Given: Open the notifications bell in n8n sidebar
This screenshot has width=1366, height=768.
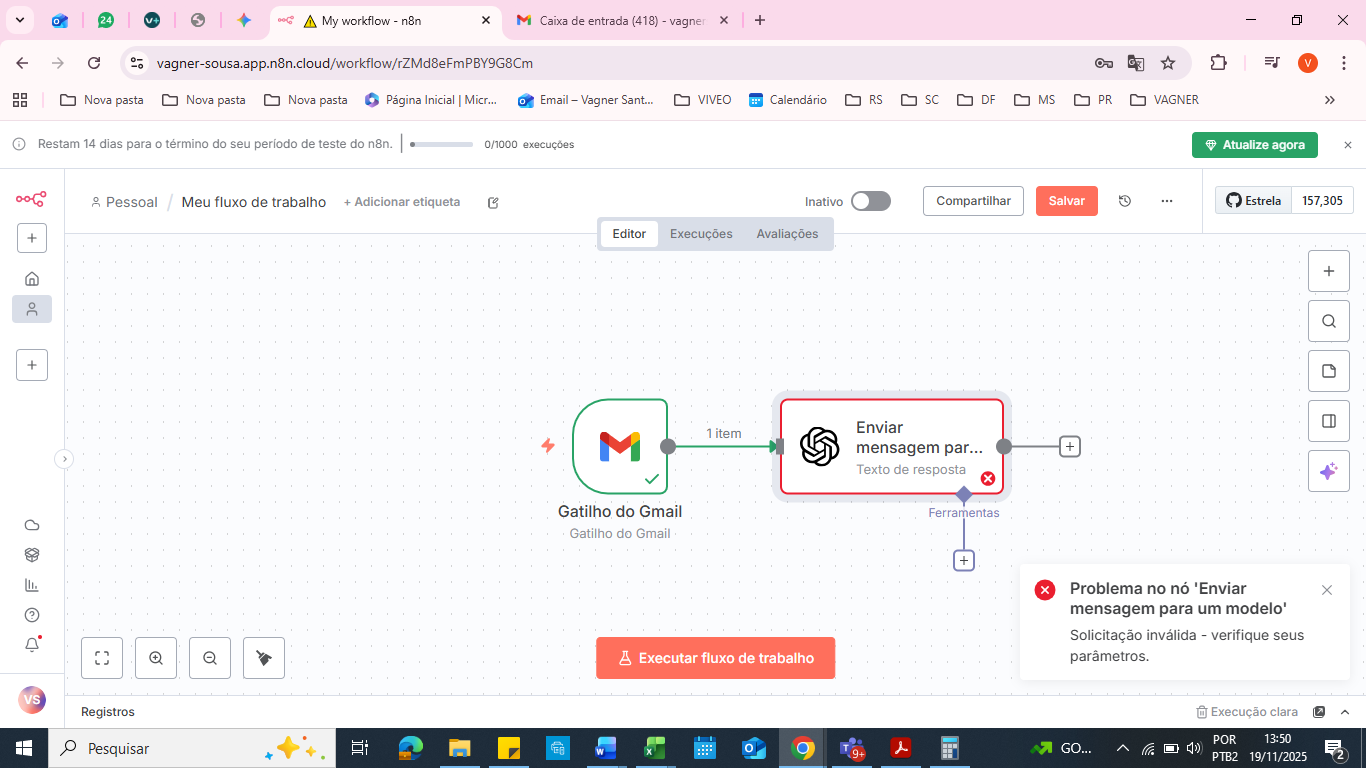Looking at the screenshot, I should click(x=32, y=645).
